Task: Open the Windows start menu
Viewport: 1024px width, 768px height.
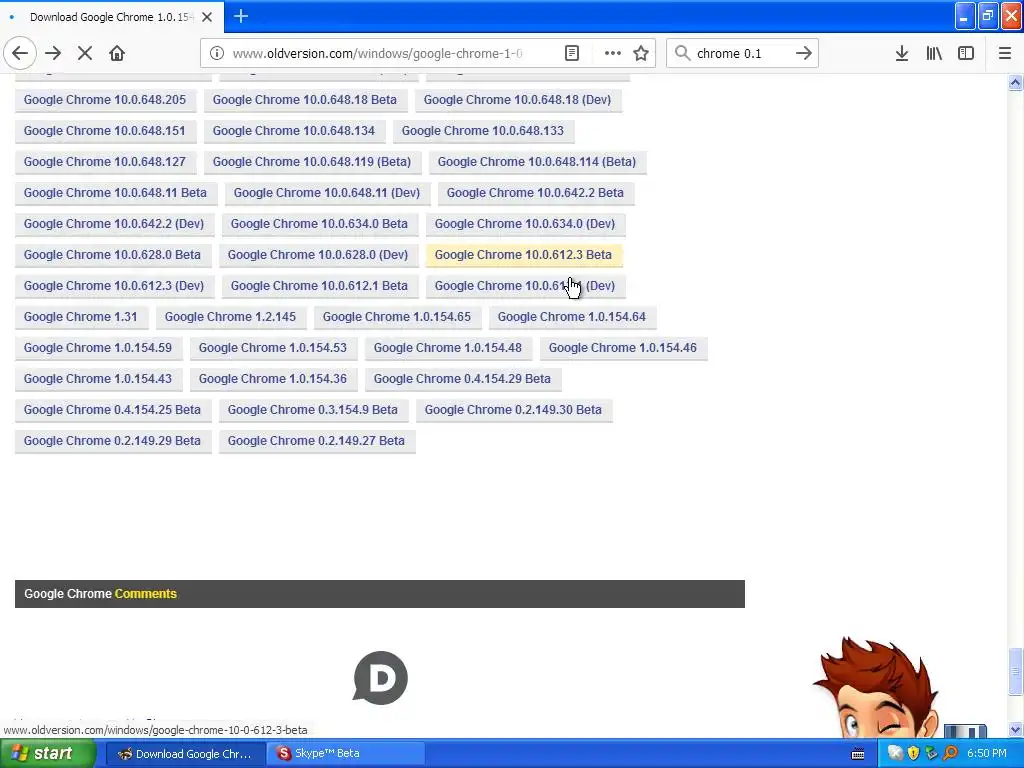Action: (x=47, y=754)
